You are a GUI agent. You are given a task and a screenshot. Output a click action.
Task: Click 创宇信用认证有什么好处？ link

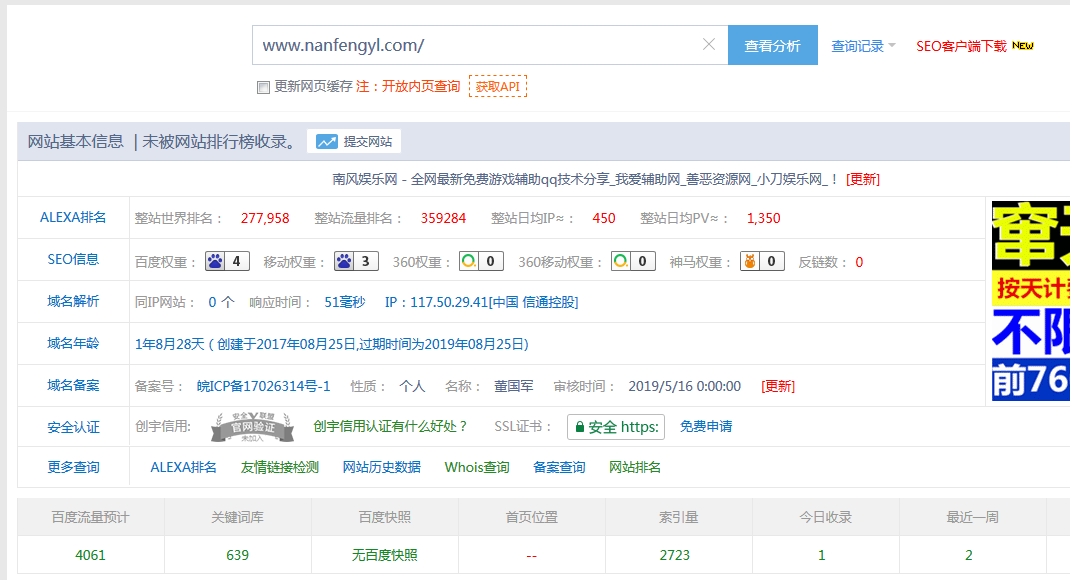[x=390, y=426]
